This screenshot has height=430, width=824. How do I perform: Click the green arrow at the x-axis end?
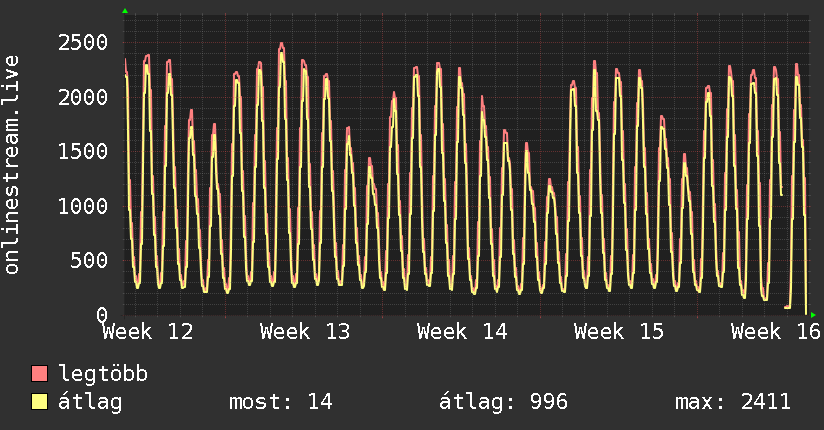tap(813, 315)
